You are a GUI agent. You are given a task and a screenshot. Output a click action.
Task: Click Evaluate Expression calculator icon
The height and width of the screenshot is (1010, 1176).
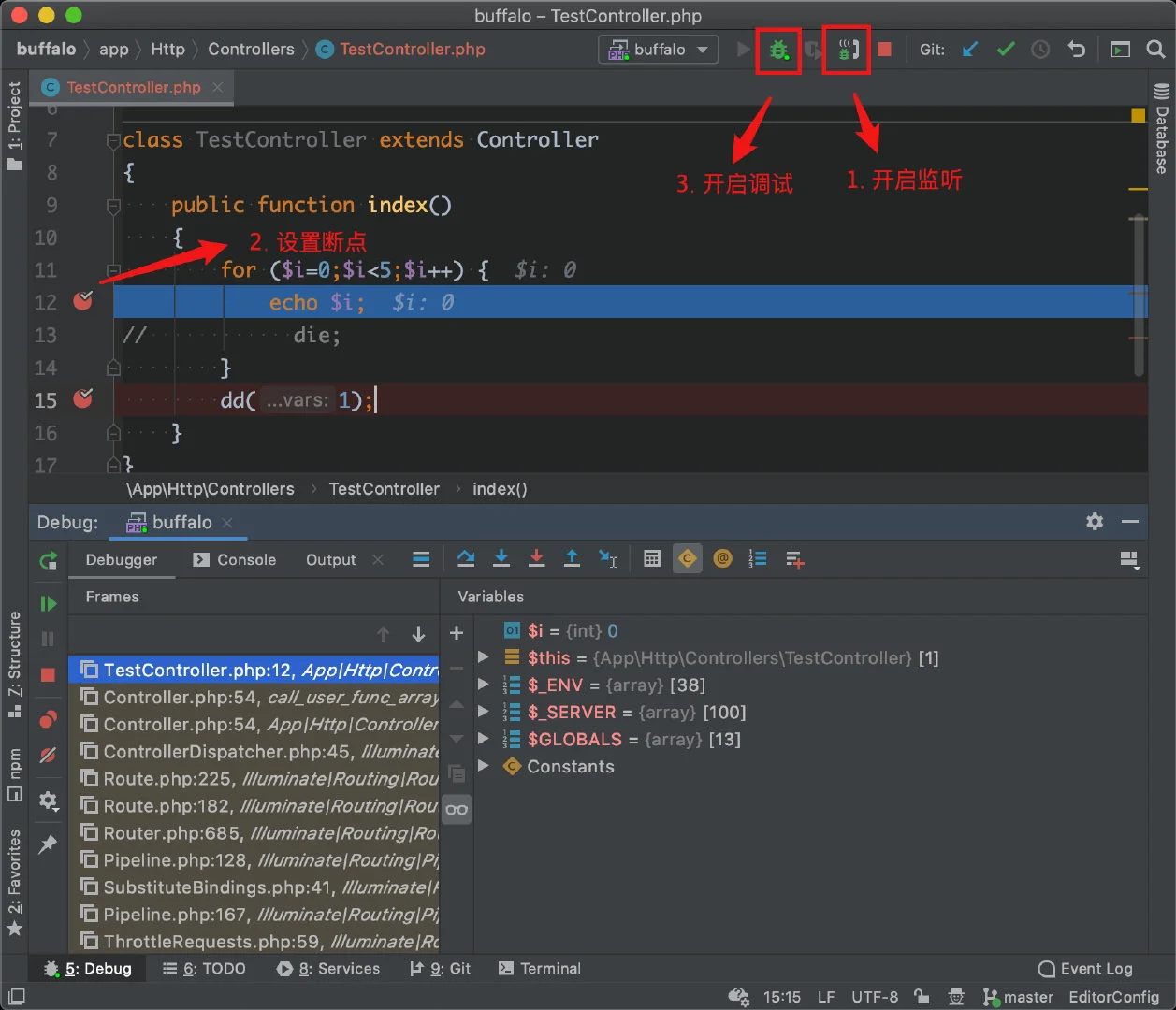652,559
